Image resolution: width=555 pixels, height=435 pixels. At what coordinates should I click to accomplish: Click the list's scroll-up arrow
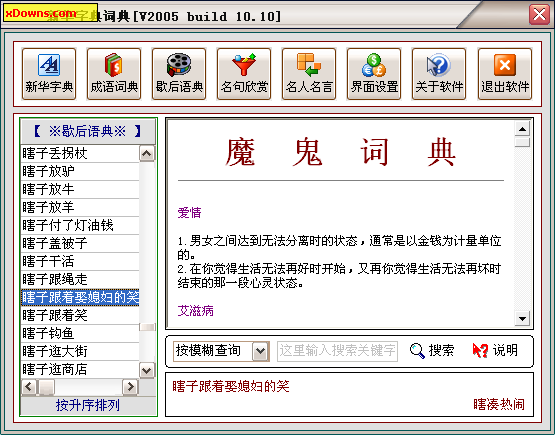click(147, 154)
